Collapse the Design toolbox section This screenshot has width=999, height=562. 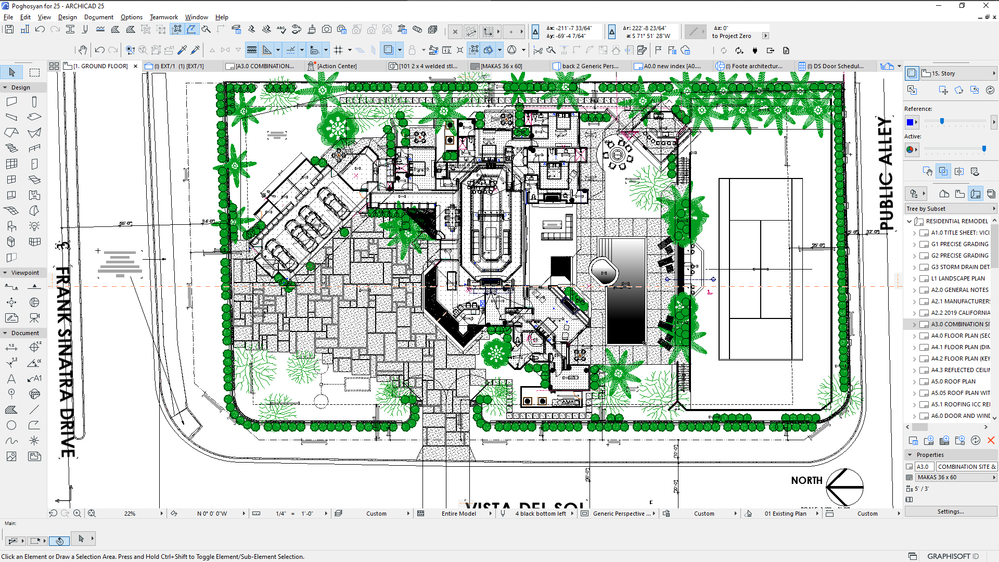[5, 87]
